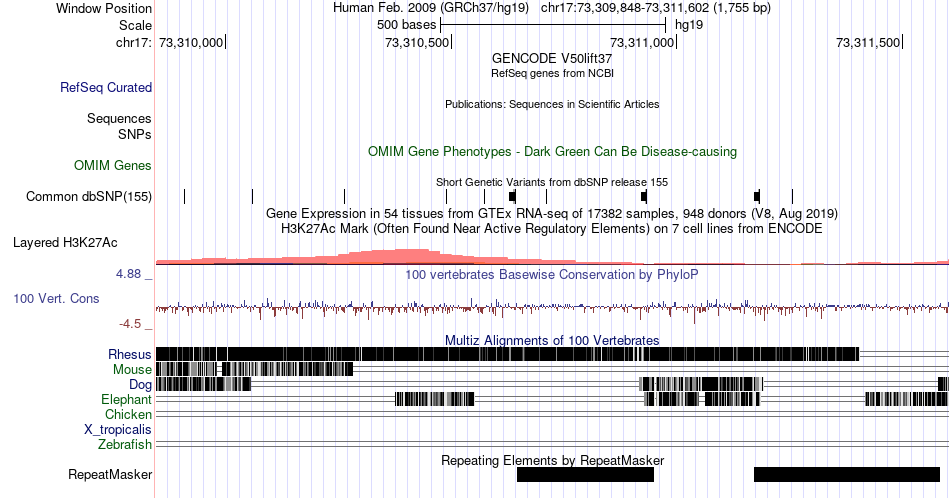Open the OMIM Genes track label

113,165
